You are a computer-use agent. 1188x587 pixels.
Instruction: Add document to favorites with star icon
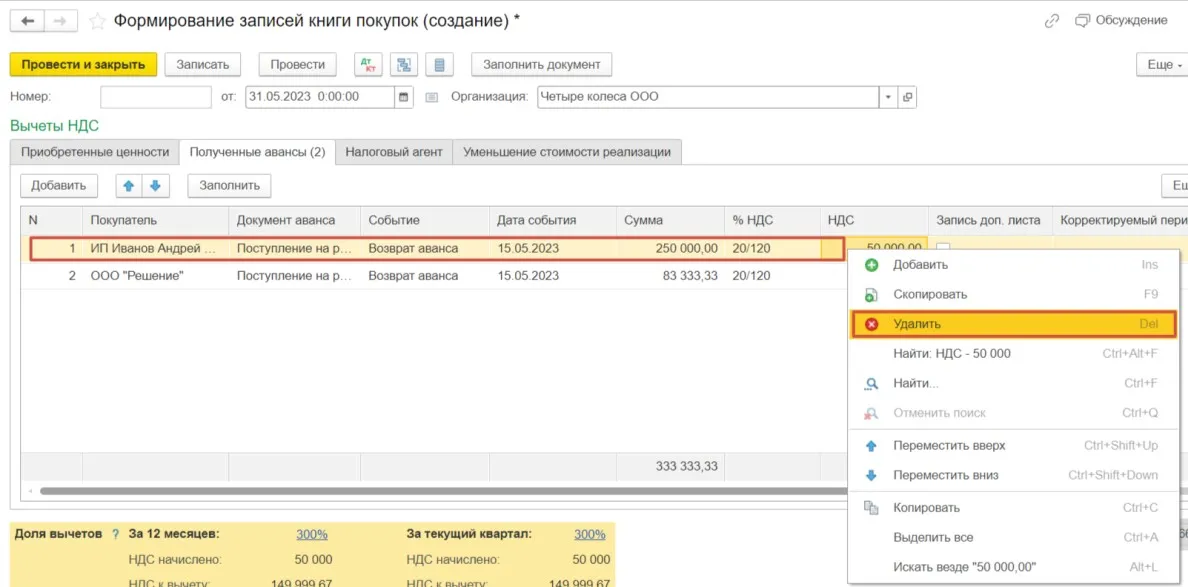(97, 21)
